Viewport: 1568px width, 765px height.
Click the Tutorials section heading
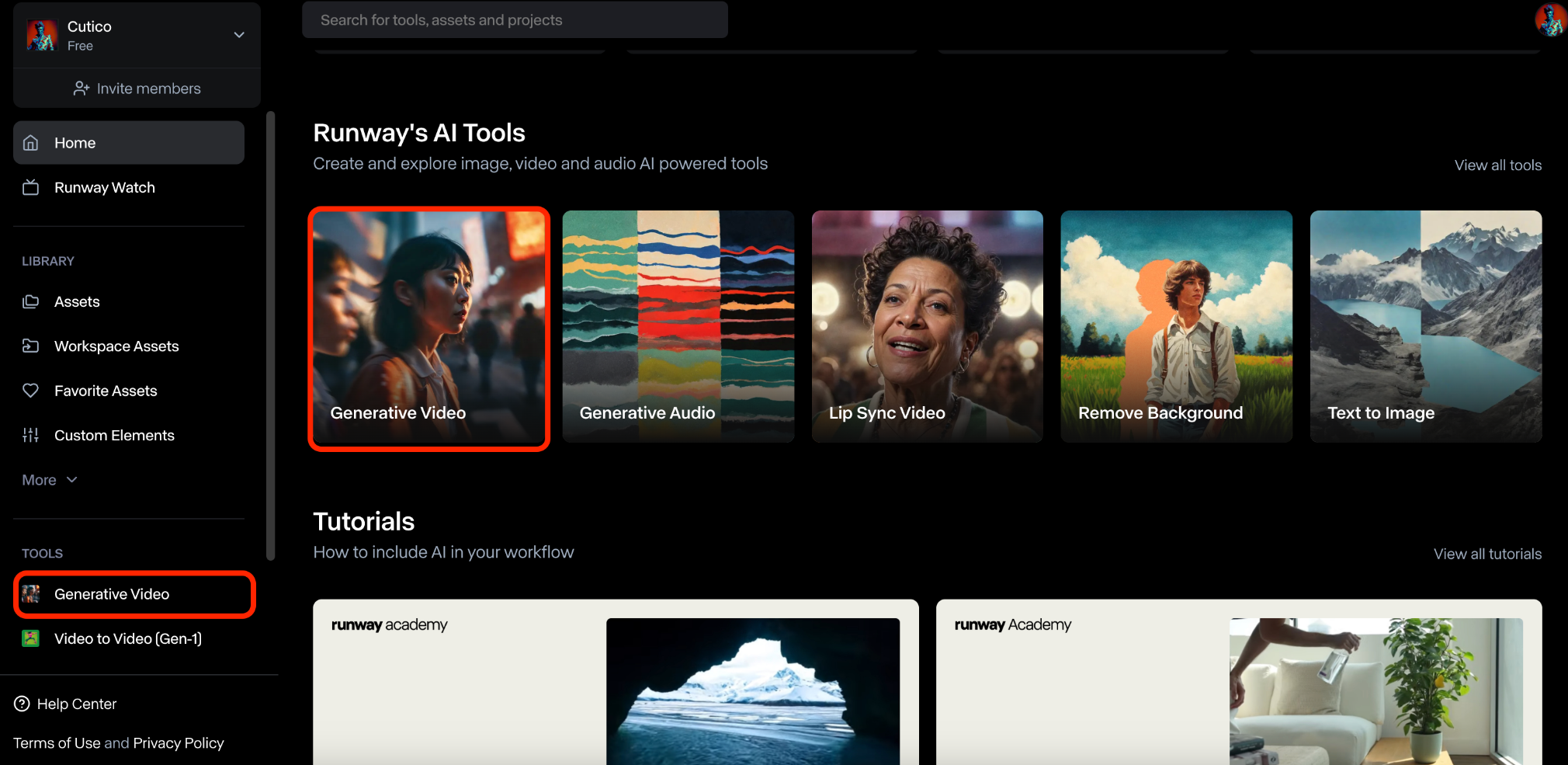click(x=364, y=521)
